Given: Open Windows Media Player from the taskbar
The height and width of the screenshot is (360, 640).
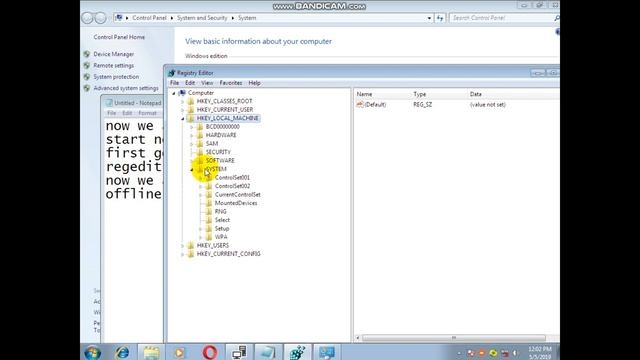Looking at the screenshot, I should coord(180,352).
